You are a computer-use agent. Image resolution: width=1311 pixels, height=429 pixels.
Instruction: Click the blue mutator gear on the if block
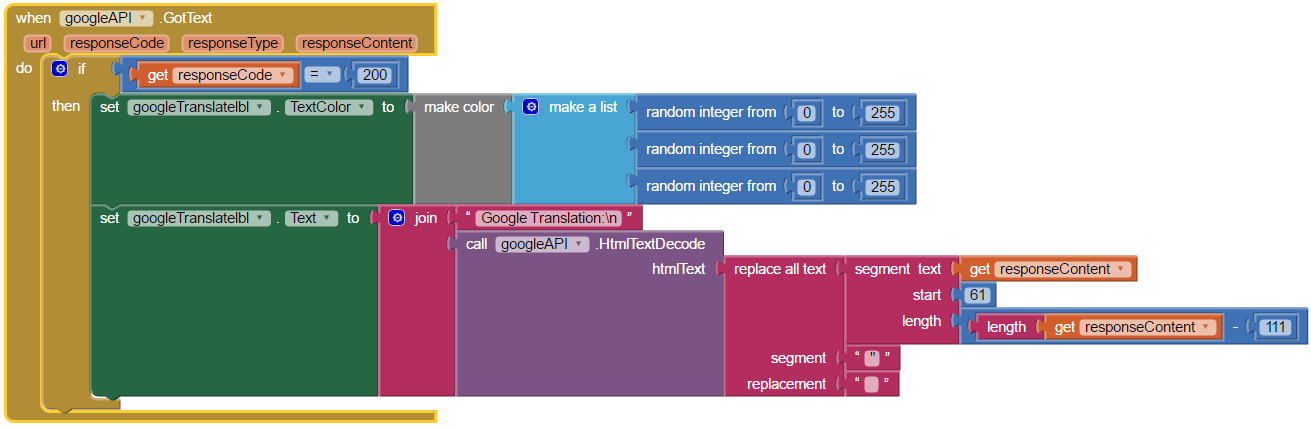[59, 68]
